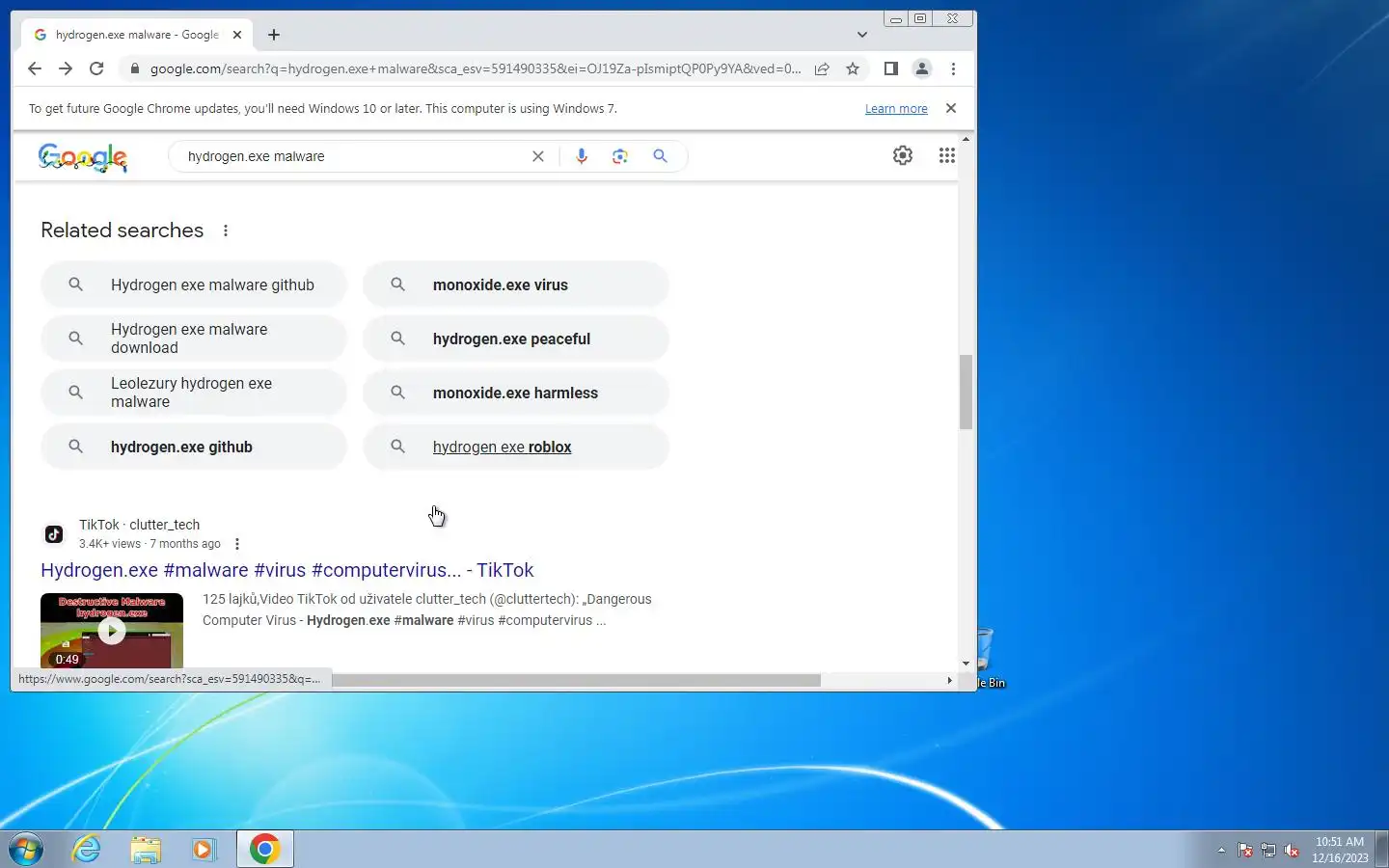Screen dimensions: 1389x868
Task: Dismiss the Chrome update notice
Action: (951, 108)
